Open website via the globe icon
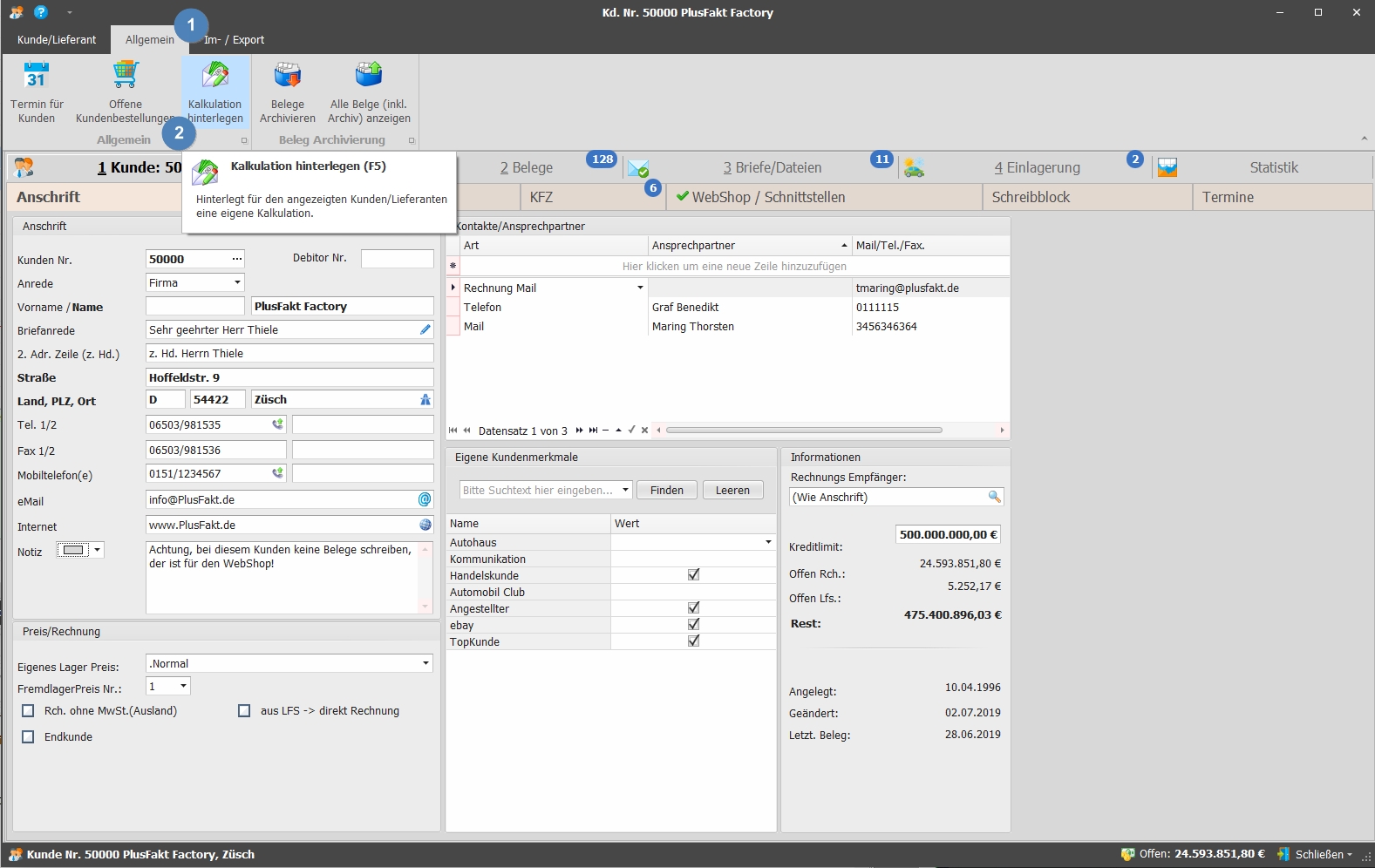This screenshot has height=868, width=1375. point(425,525)
